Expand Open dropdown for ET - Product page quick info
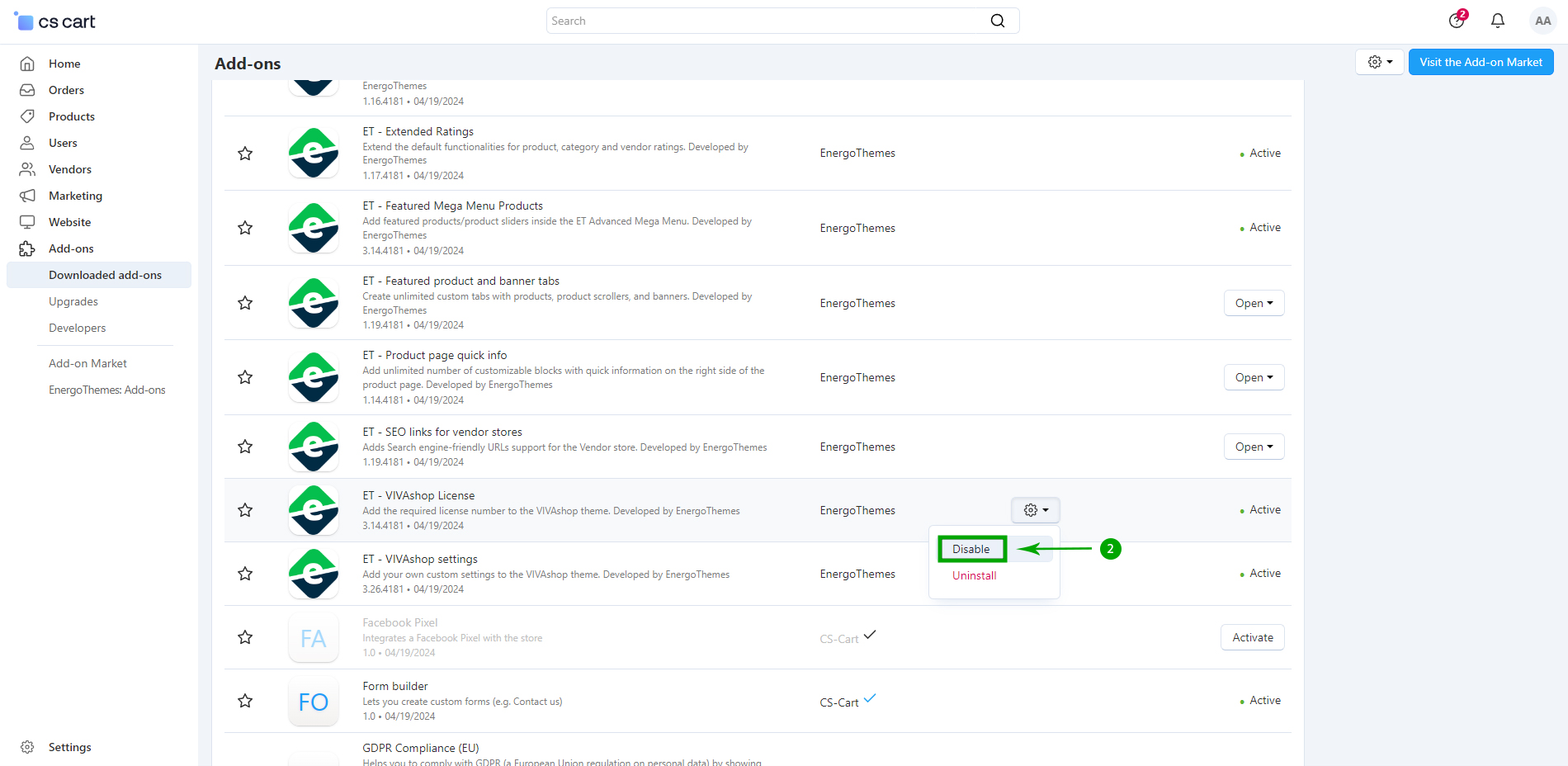The width and height of the screenshot is (1568, 766). point(1254,377)
